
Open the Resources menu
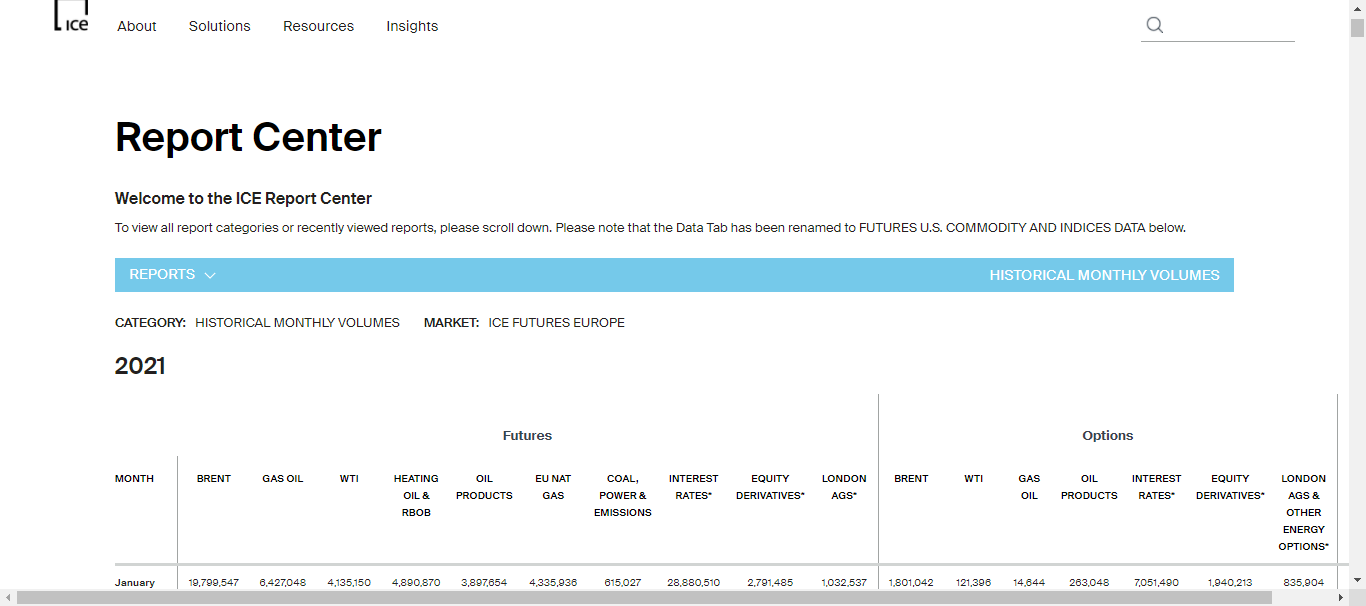(318, 26)
